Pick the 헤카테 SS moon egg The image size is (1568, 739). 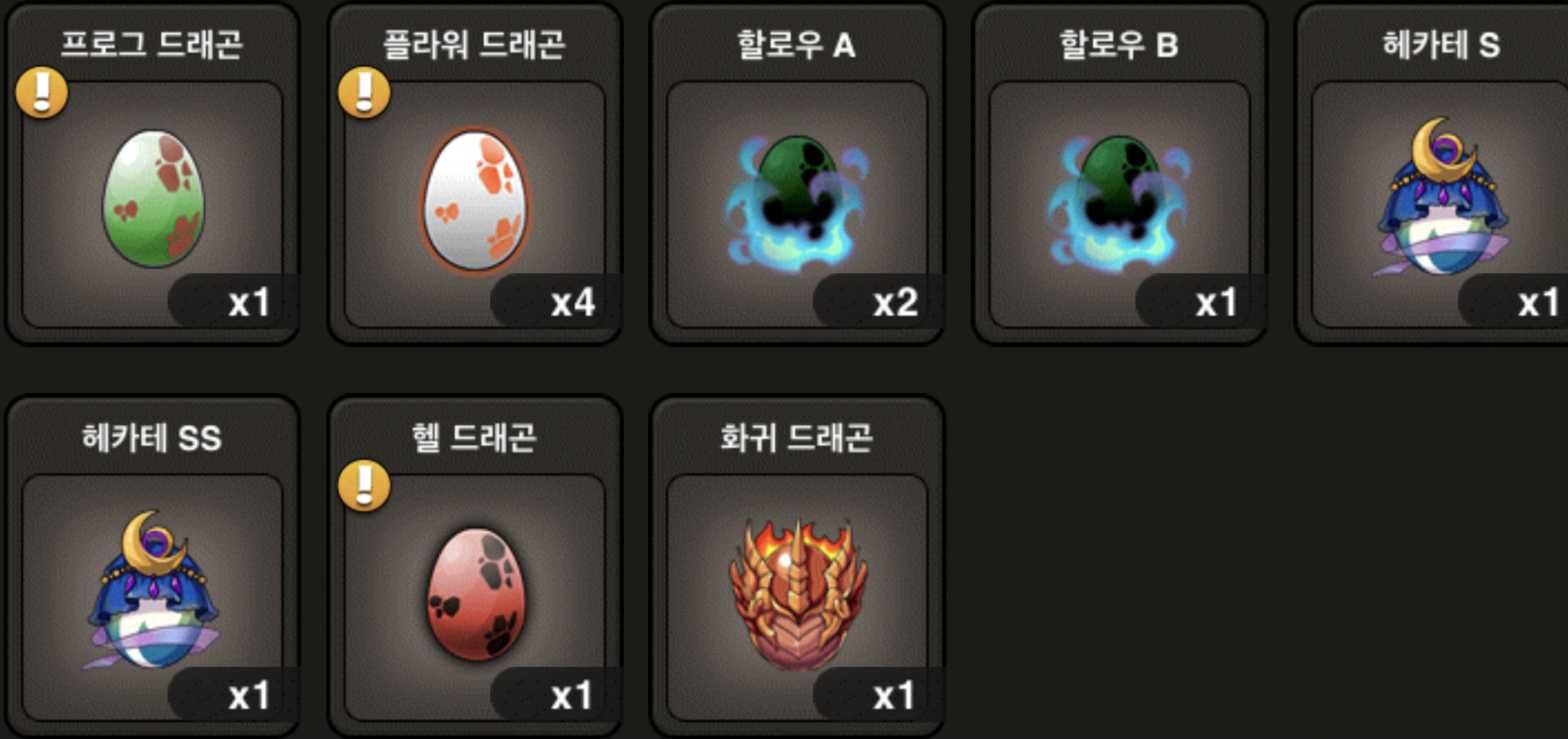(x=152, y=590)
